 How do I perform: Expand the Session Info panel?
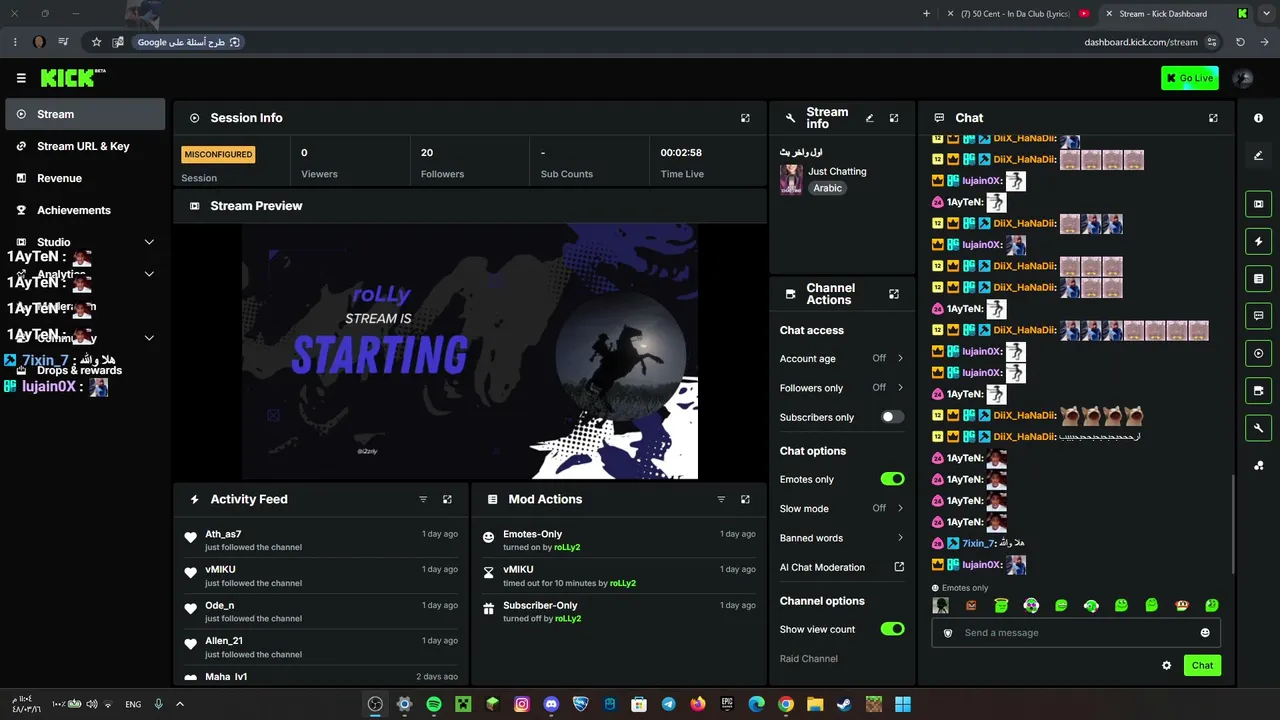(745, 118)
